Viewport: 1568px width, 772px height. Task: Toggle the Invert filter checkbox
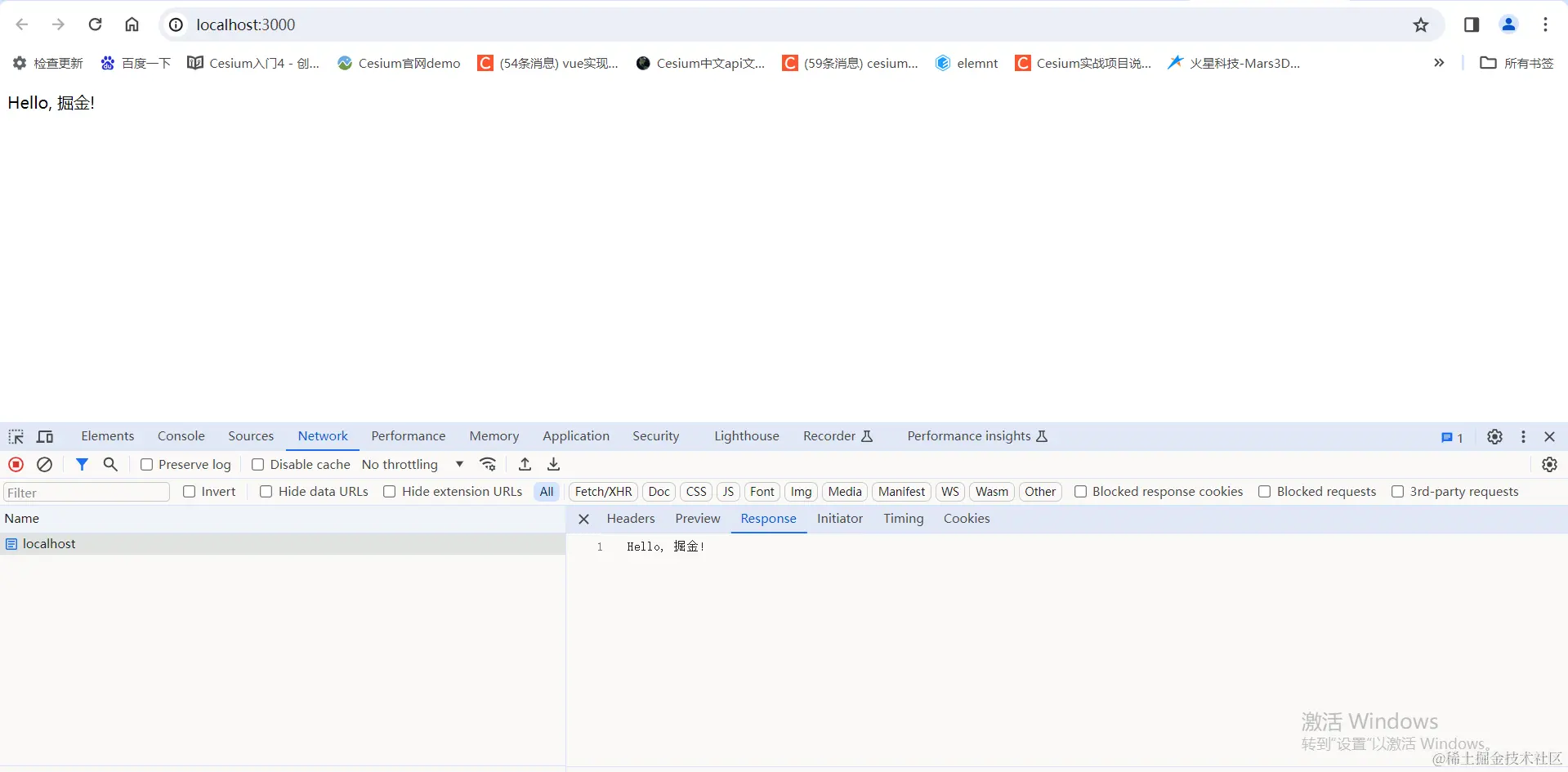(x=190, y=491)
